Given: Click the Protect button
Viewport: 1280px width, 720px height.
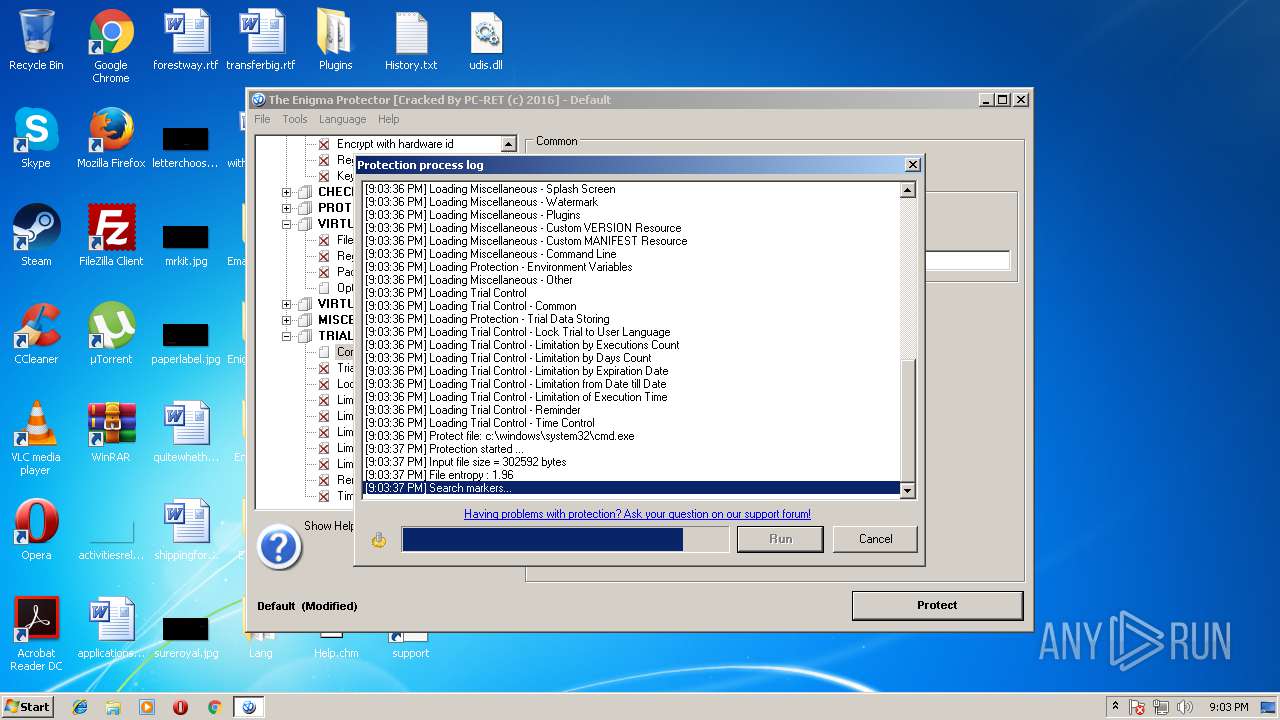Looking at the screenshot, I should (937, 605).
